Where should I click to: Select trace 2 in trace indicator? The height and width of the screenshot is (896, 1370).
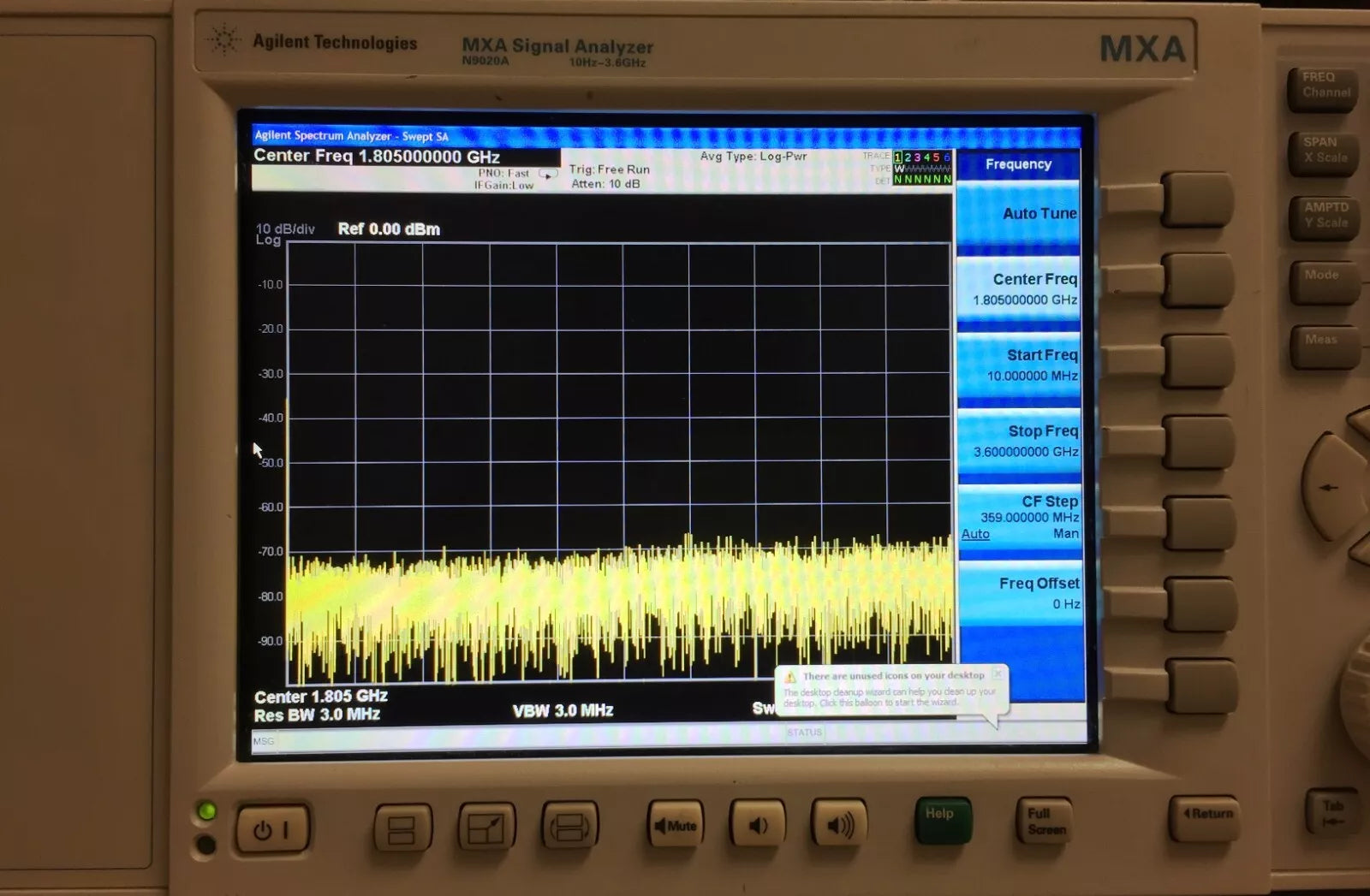(908, 157)
